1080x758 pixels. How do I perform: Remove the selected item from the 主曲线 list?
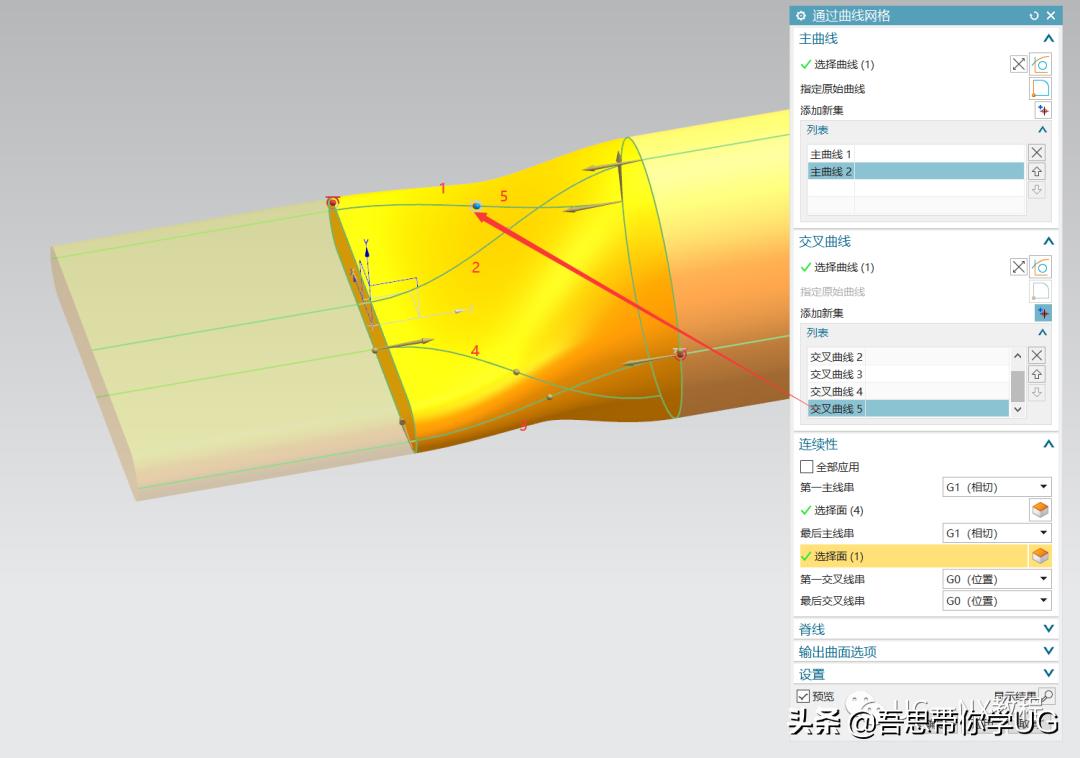(1037, 153)
